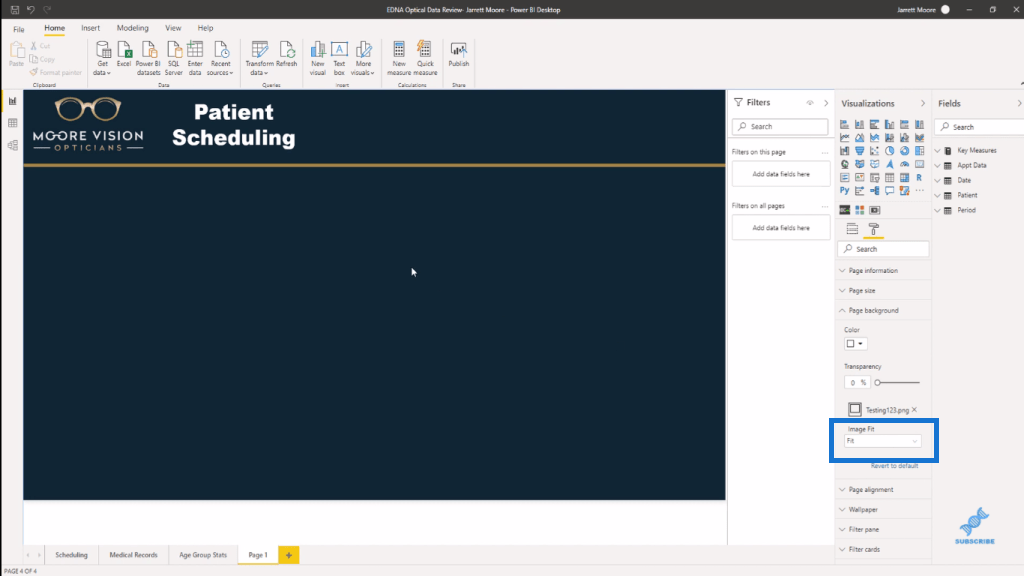Open Transform data

259,58
